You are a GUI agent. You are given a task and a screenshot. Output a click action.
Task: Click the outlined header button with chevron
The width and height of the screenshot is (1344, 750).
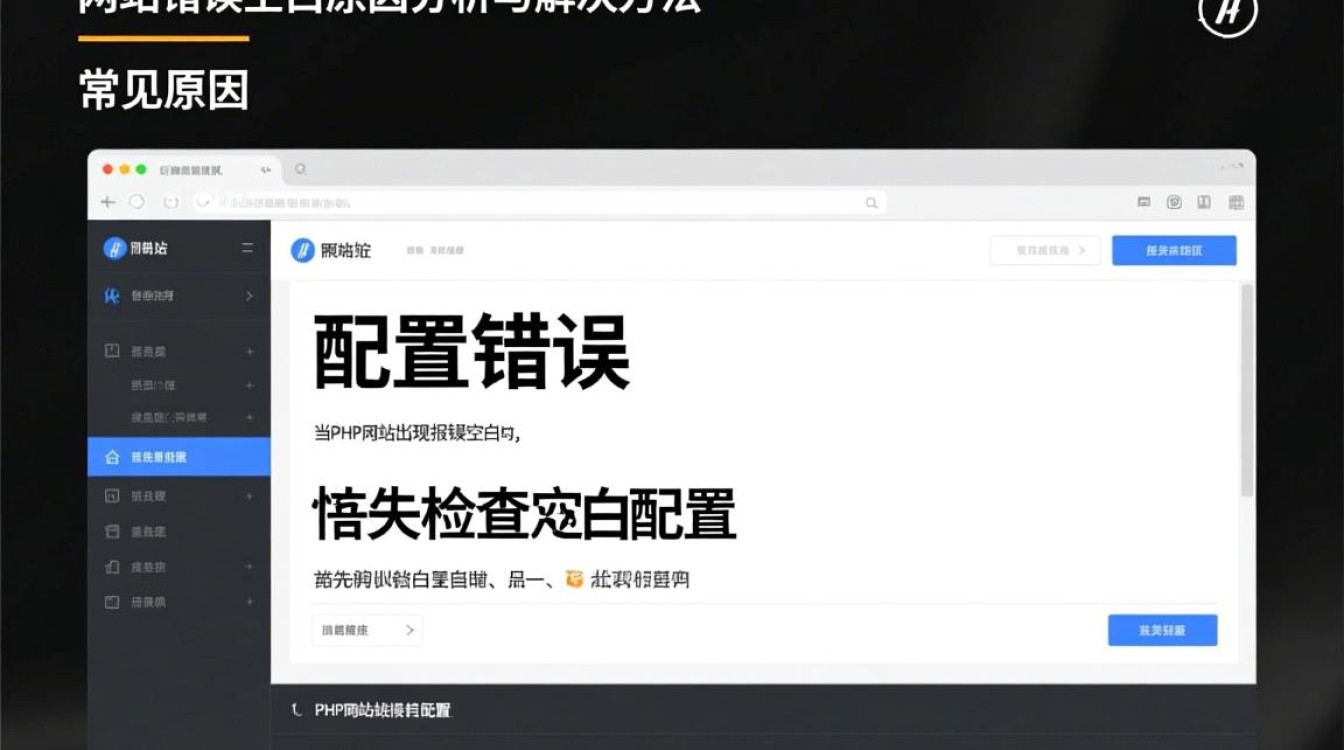click(1045, 251)
